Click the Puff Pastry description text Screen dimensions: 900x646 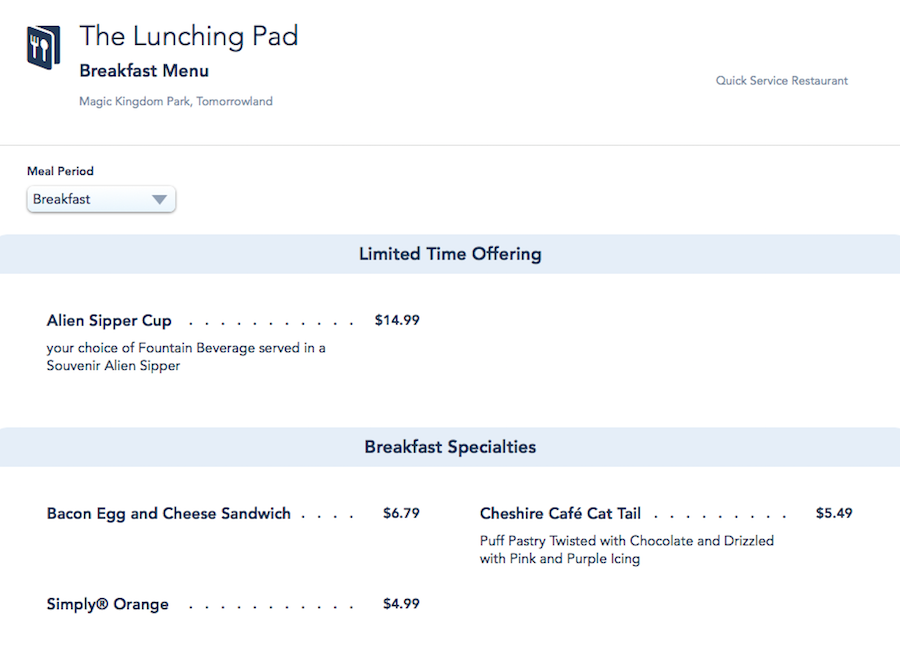click(626, 550)
